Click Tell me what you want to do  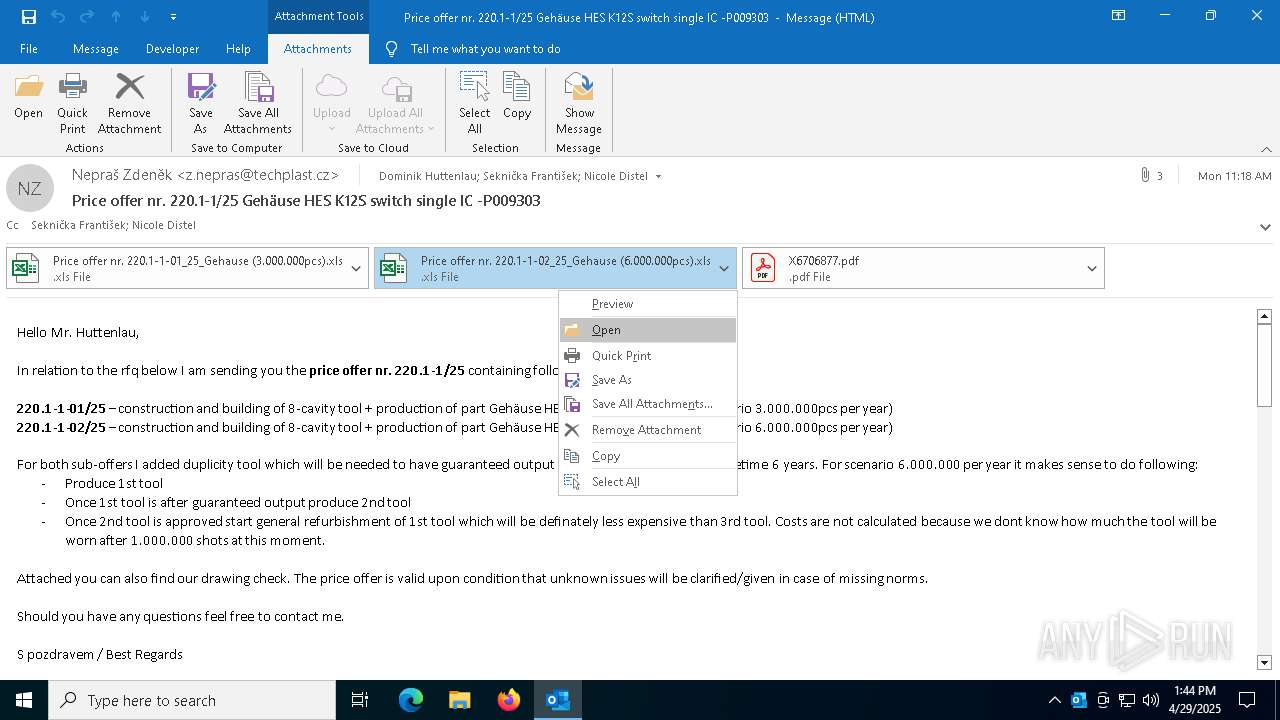tap(485, 49)
